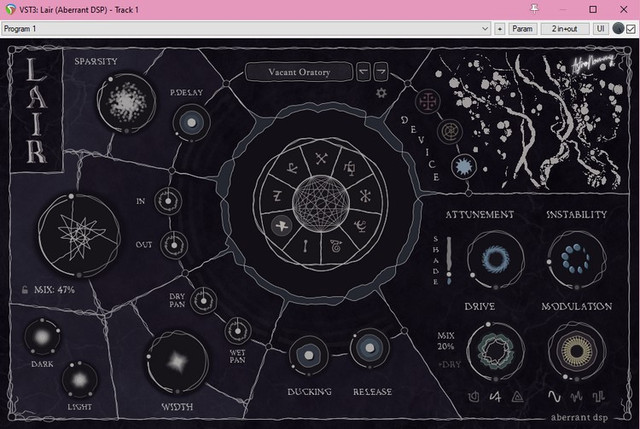
Task: Click the woven sphere at the wheel center
Action: tap(321, 204)
